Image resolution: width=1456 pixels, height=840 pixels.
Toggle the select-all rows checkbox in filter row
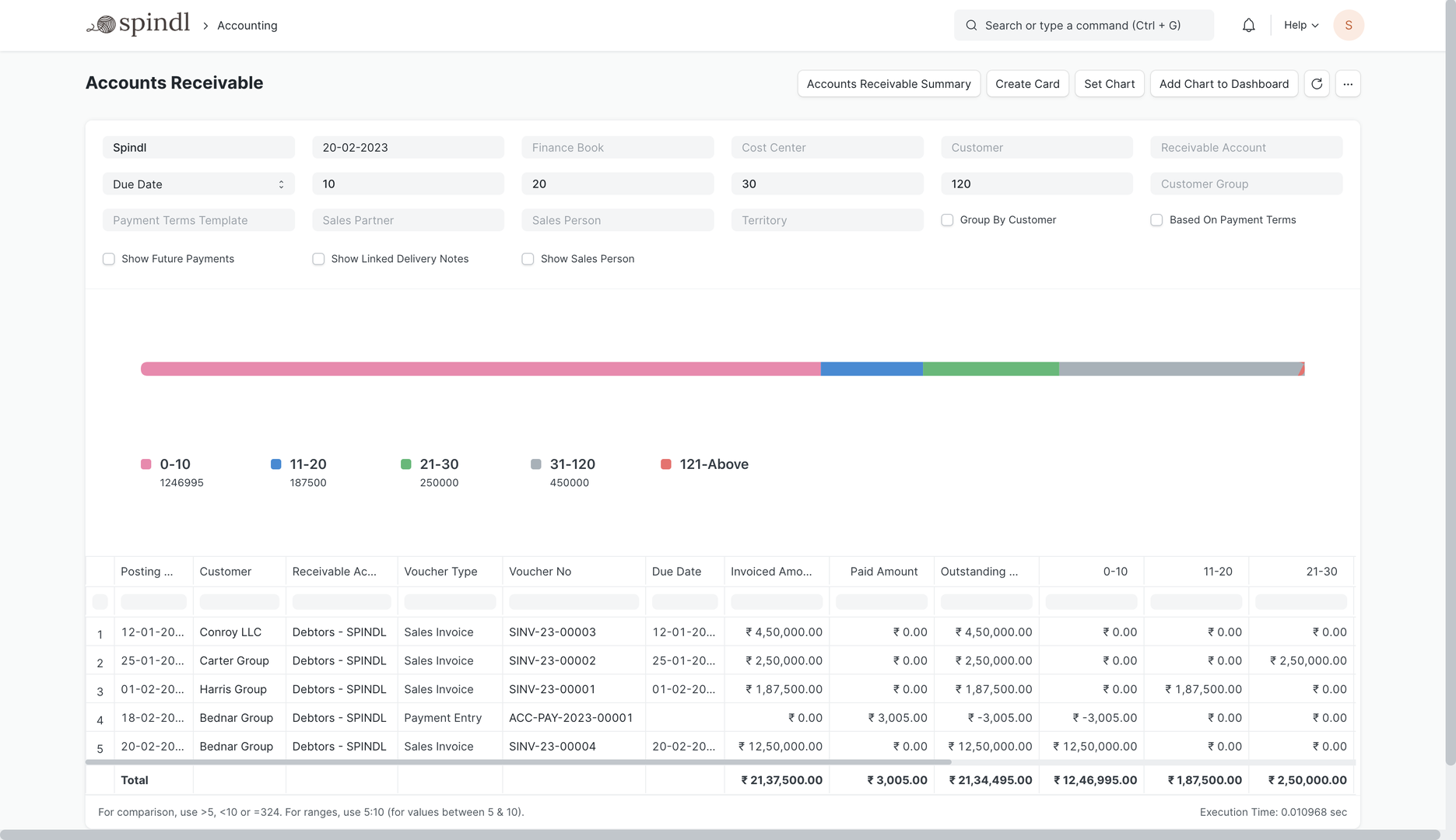(100, 601)
